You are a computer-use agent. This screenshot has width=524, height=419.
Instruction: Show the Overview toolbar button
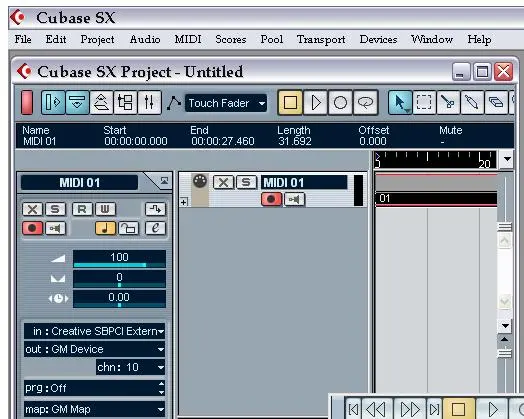click(x=101, y=102)
